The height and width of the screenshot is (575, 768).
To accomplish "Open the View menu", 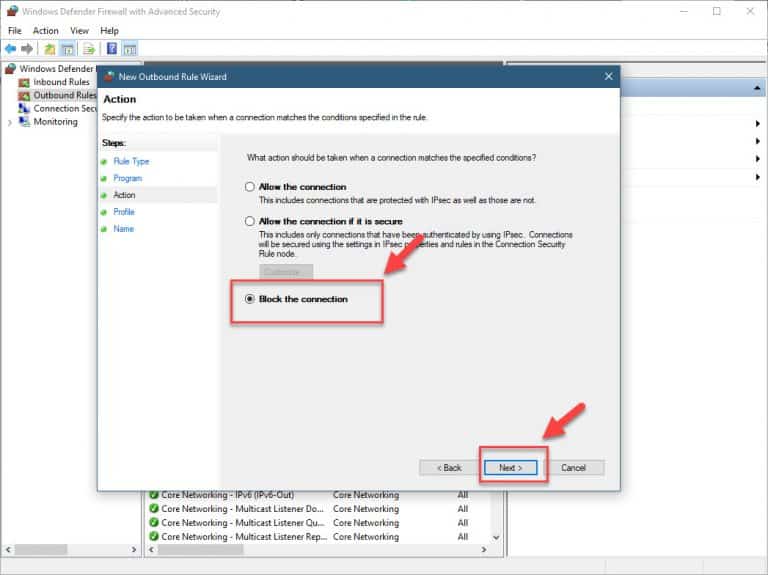I will coord(79,31).
